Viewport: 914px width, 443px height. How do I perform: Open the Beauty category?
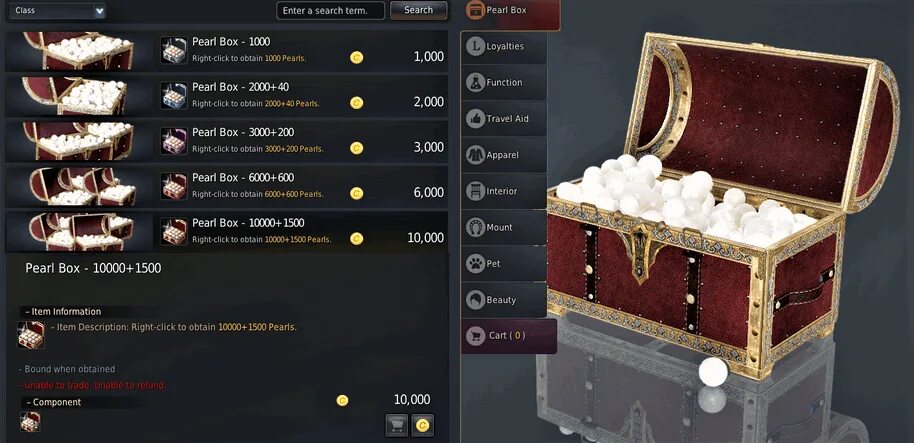[x=504, y=300]
